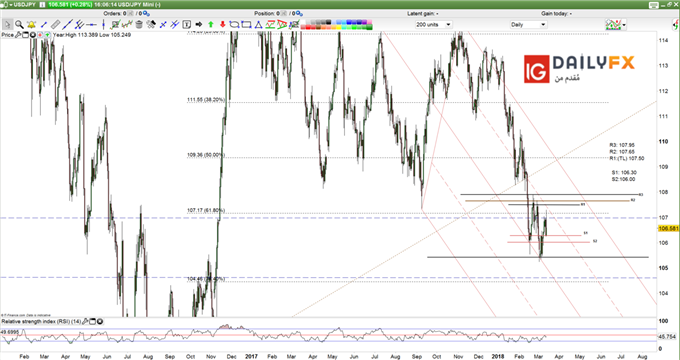Click the RSI panel window icon
Viewport: 680px width, 360px height.
[x=93, y=321]
